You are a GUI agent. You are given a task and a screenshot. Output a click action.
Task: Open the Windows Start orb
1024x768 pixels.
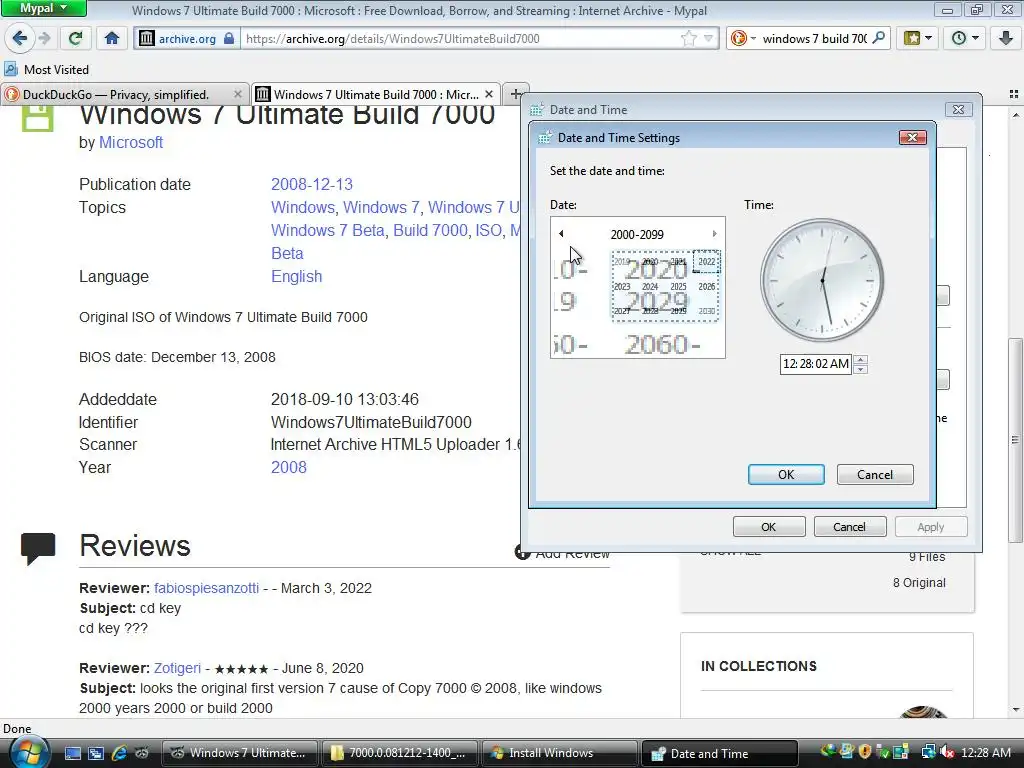click(x=27, y=752)
